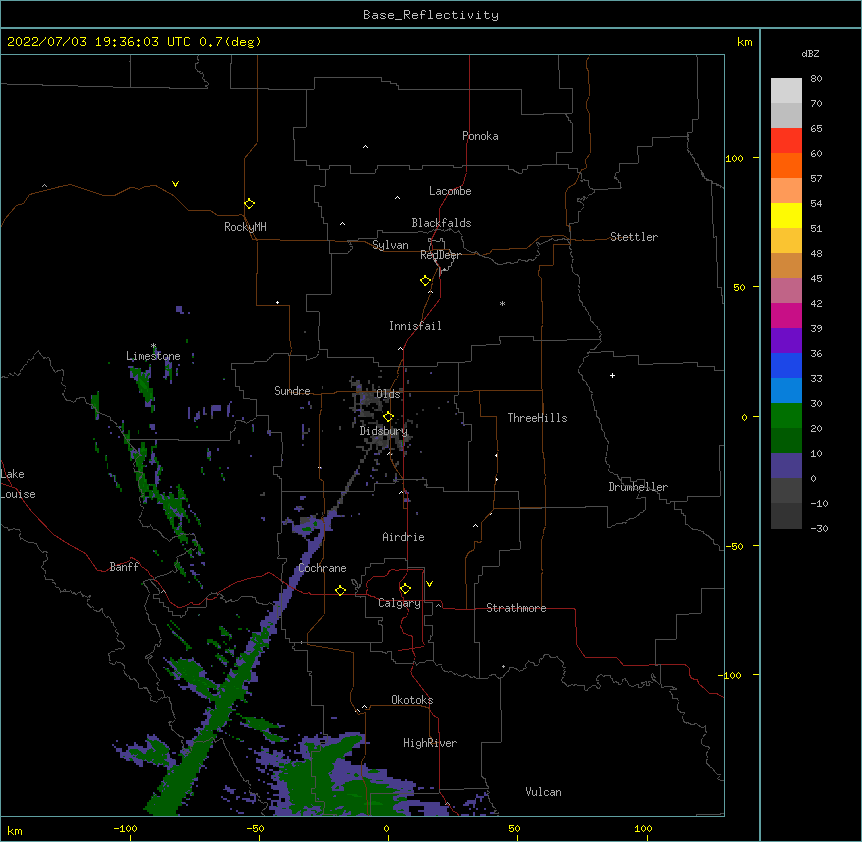This screenshot has height=842, width=862.
Task: Click the Airdrie label
Action: click(404, 537)
